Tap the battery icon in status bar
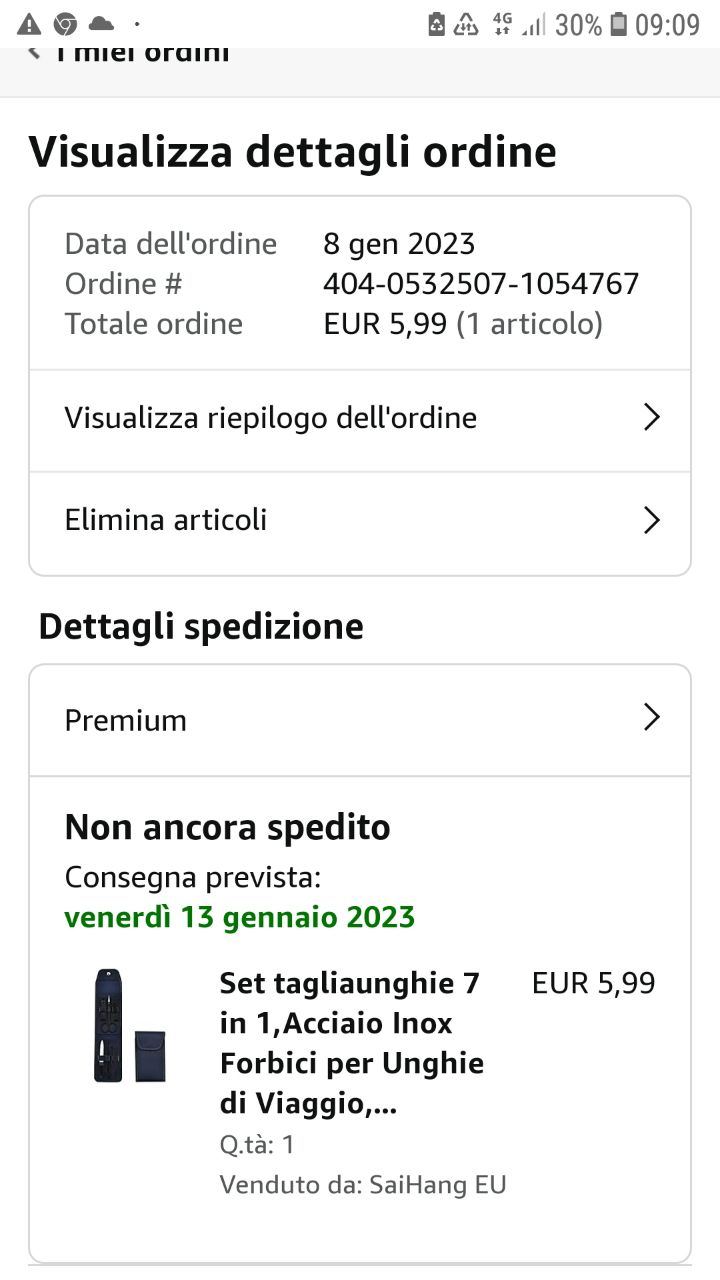Image resolution: width=720 pixels, height=1280 pixels. (x=619, y=24)
